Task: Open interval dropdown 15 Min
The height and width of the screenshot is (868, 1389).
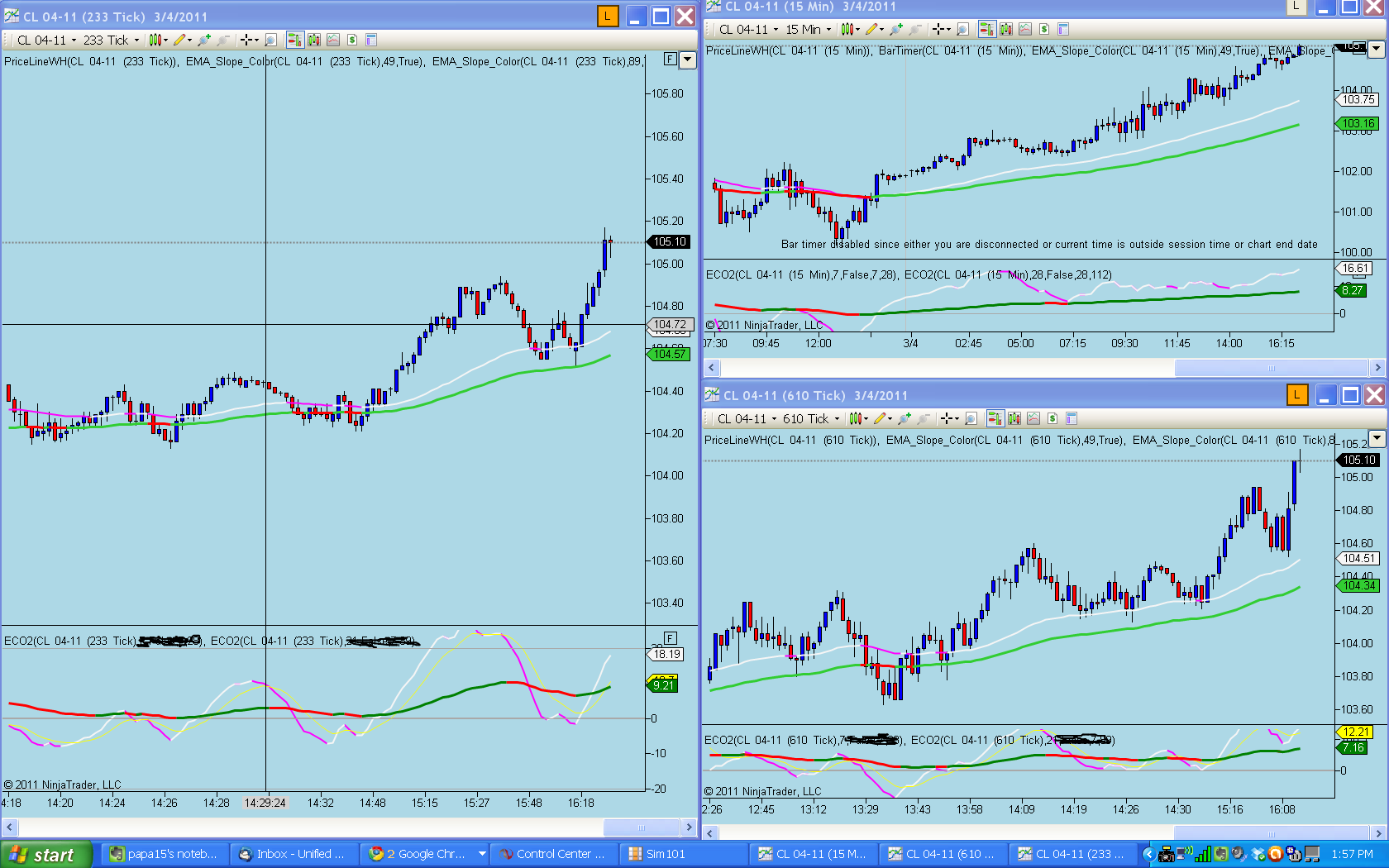Action: pyautogui.click(x=808, y=29)
